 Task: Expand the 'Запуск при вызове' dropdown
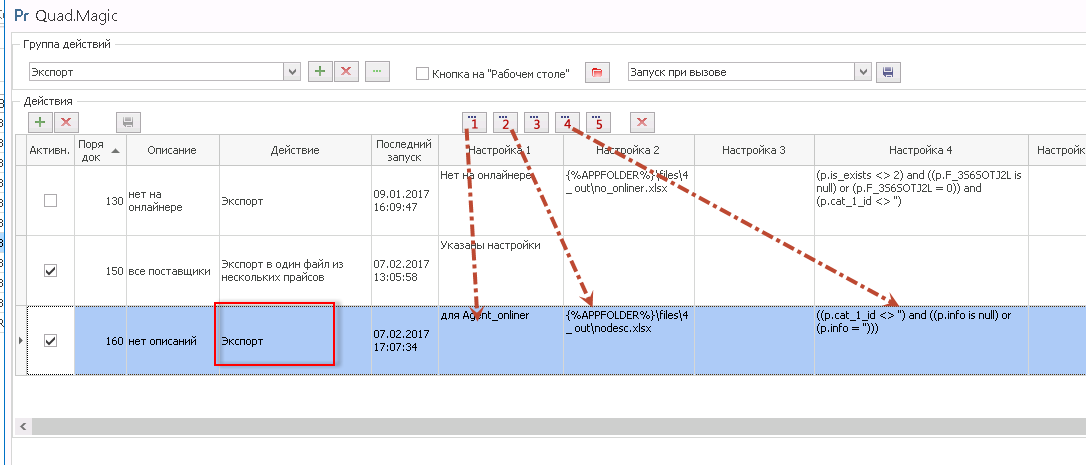tap(863, 71)
